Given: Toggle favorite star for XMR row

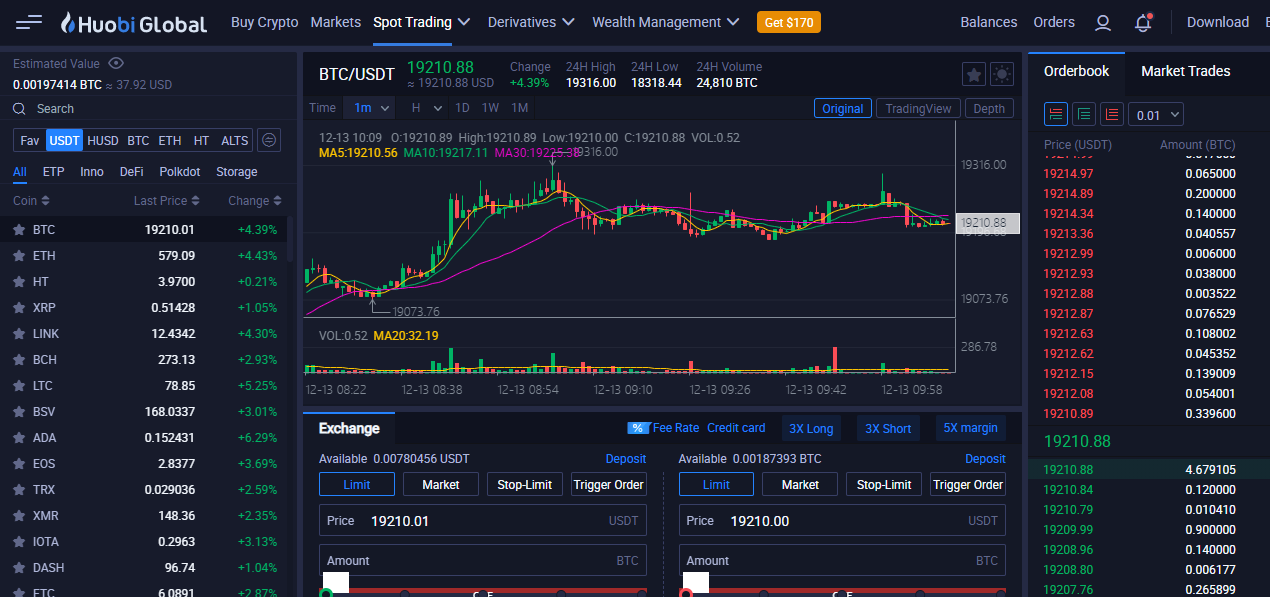Looking at the screenshot, I should (18, 516).
